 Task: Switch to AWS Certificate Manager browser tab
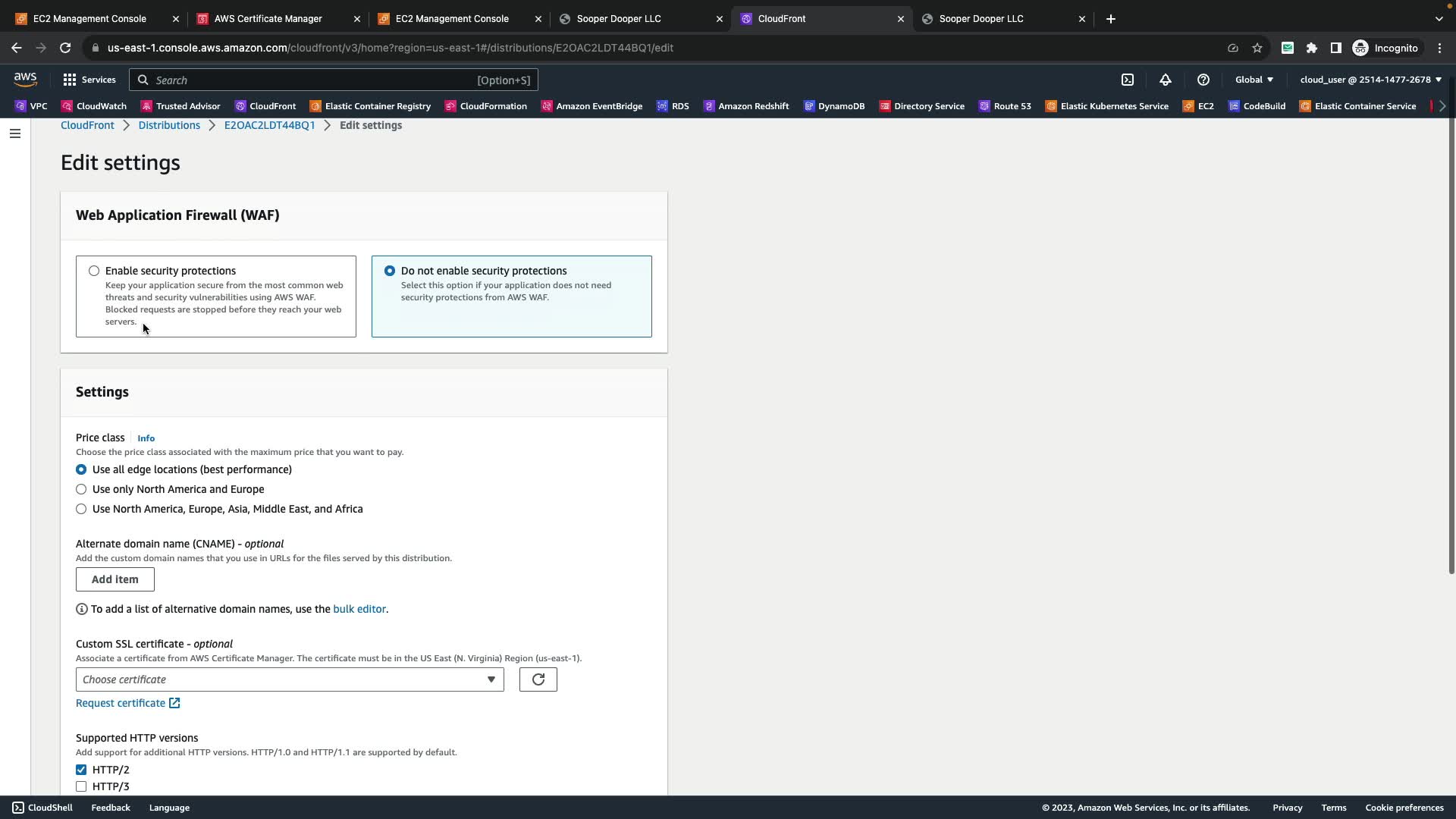click(x=268, y=19)
